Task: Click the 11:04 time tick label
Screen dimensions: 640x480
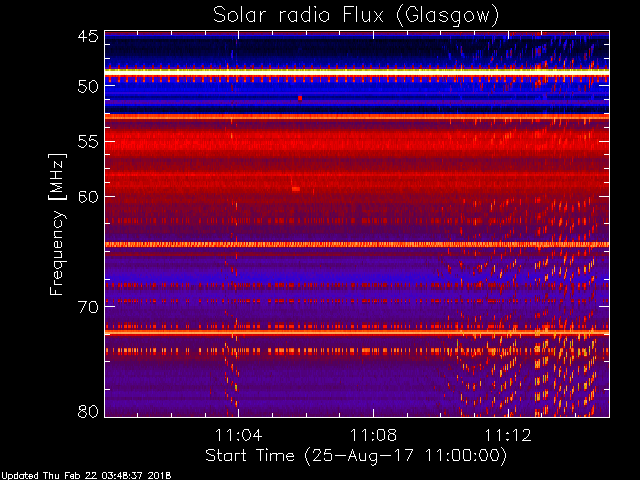Action: [238, 435]
